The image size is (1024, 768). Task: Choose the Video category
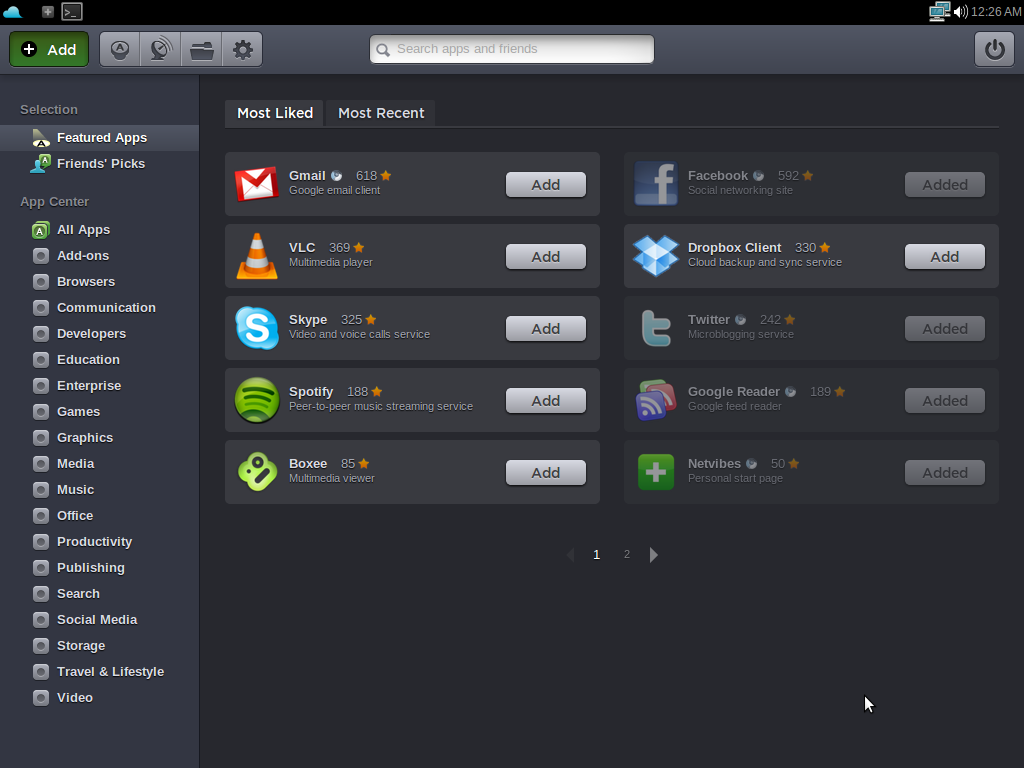point(99,697)
